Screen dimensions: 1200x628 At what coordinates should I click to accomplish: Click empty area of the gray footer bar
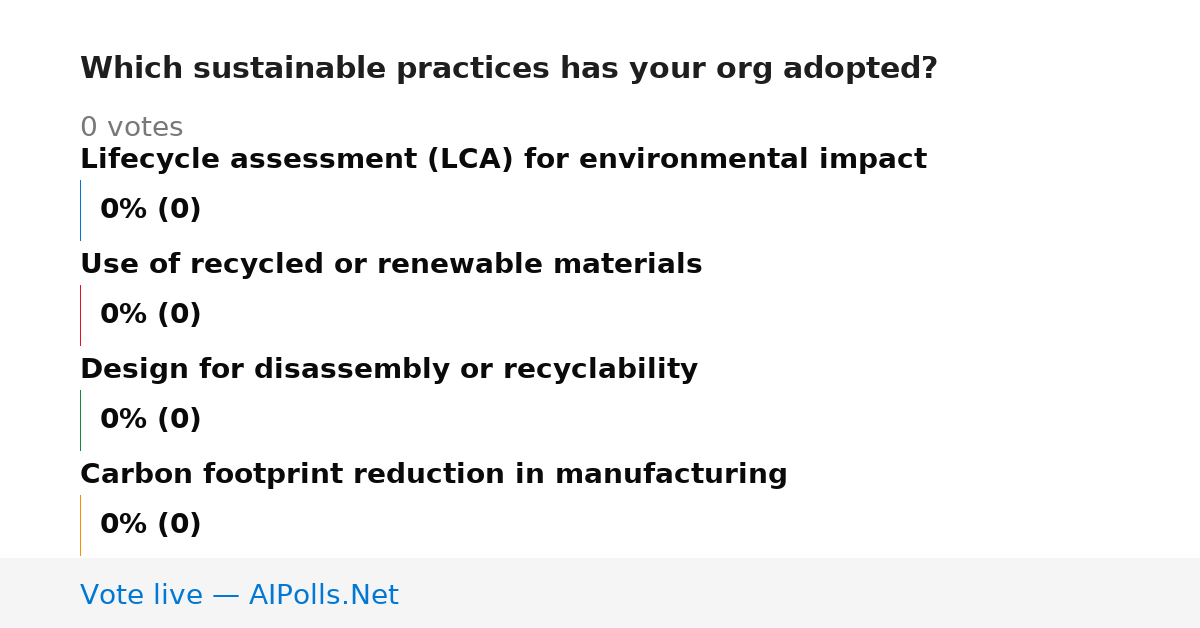800,593
